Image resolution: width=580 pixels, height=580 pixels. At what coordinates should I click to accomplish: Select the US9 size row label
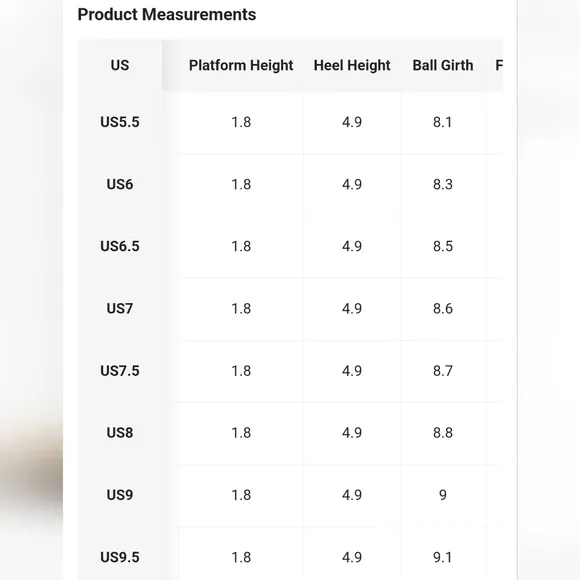[x=120, y=495]
